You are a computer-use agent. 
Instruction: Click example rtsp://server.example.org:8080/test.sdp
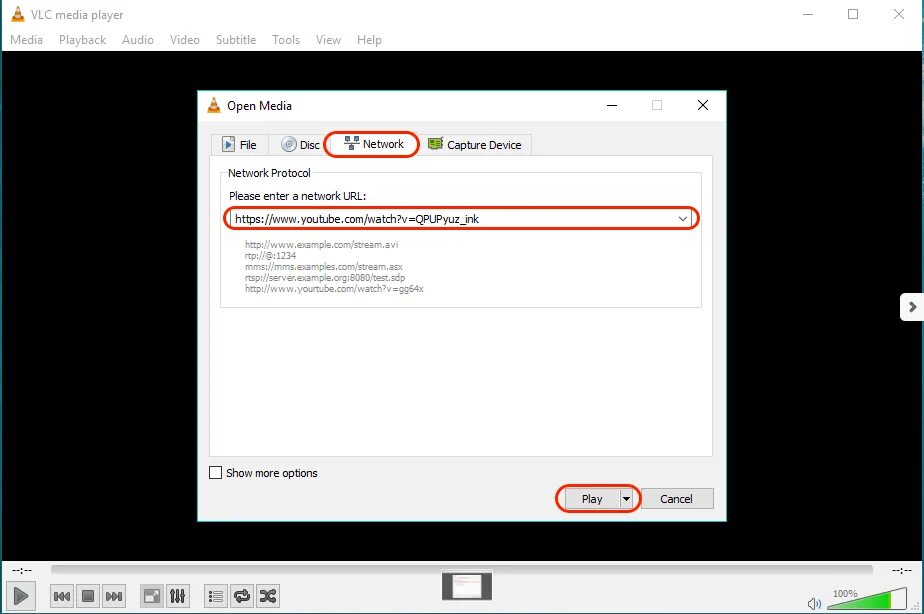325,278
